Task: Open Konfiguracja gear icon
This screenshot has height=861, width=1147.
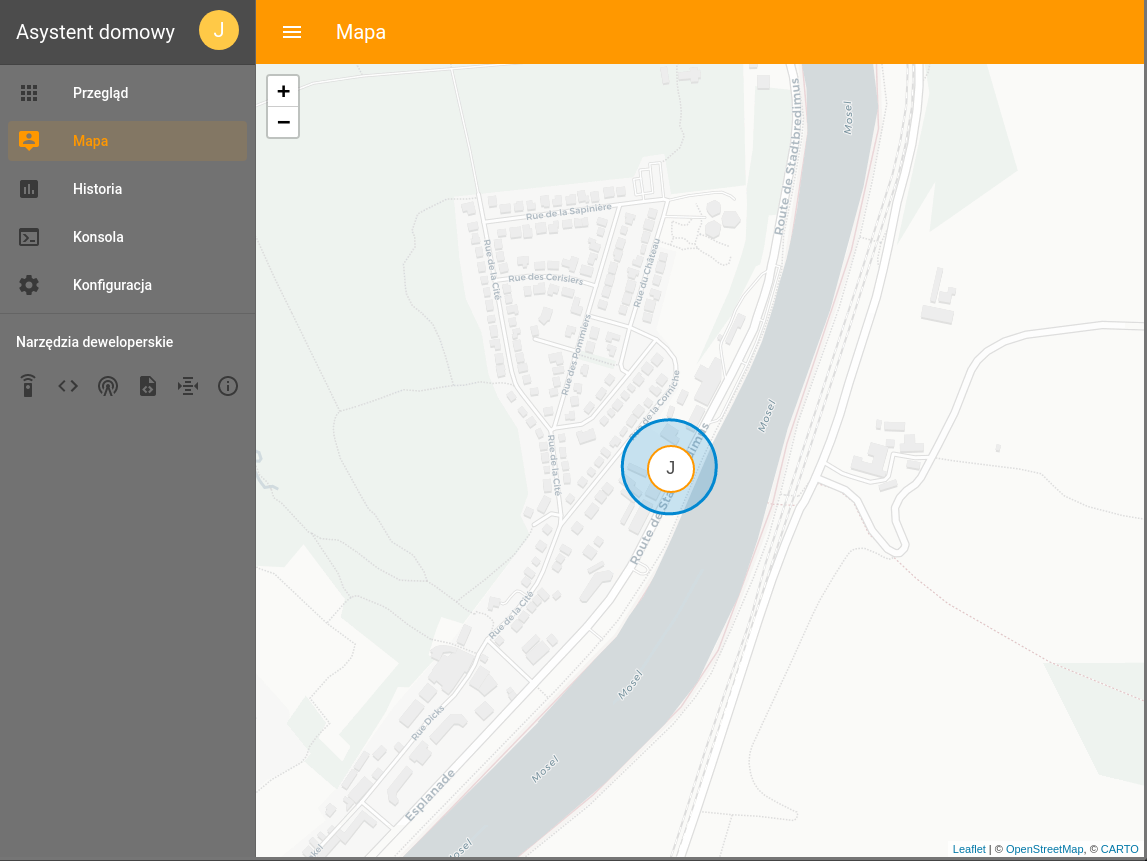Action: (x=29, y=285)
